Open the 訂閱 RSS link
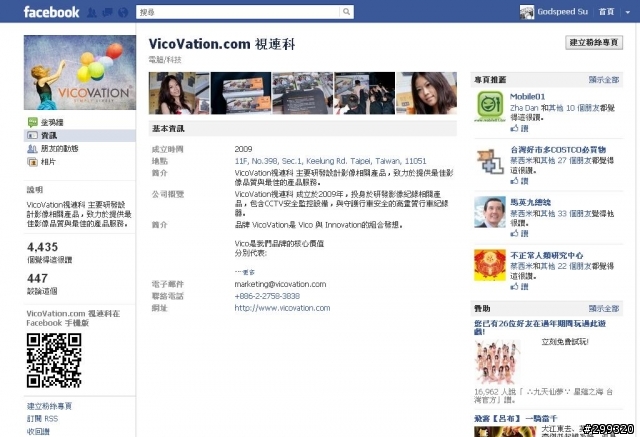 42,419
